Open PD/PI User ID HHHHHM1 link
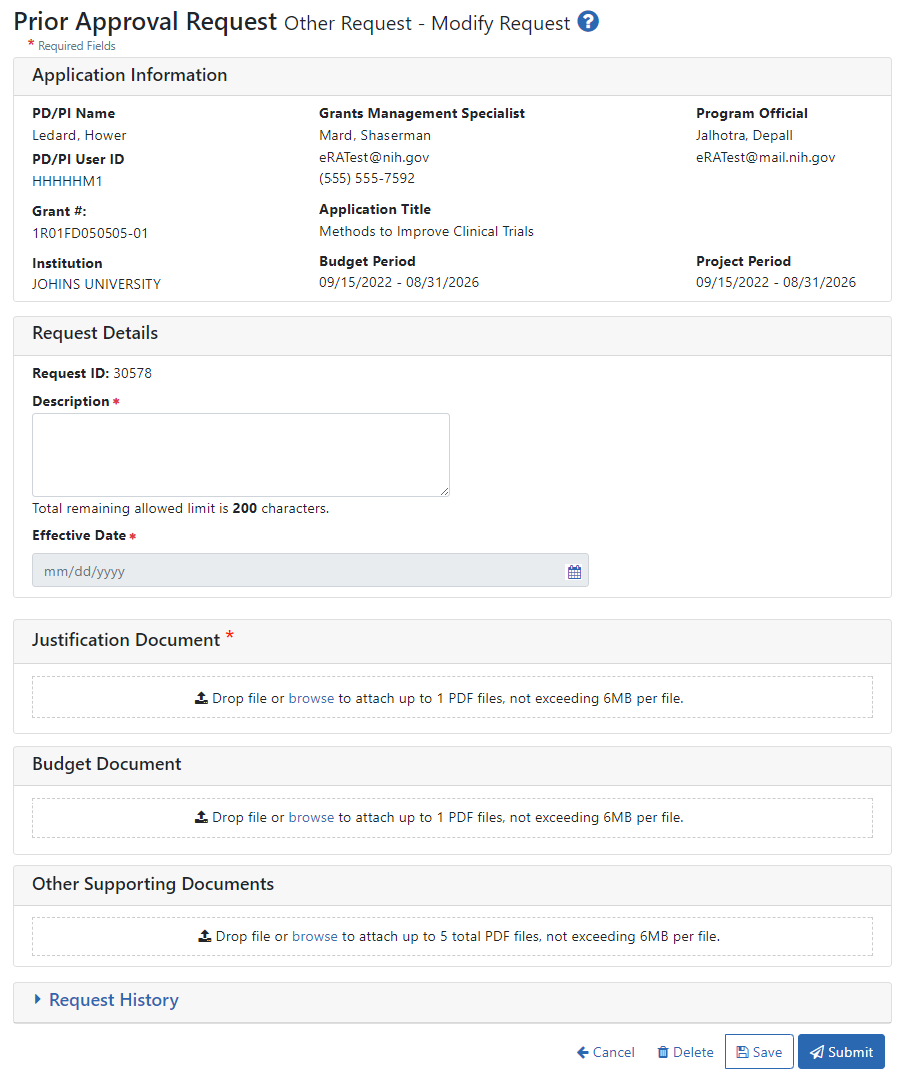Screen dimensions: 900x1074 point(67,181)
